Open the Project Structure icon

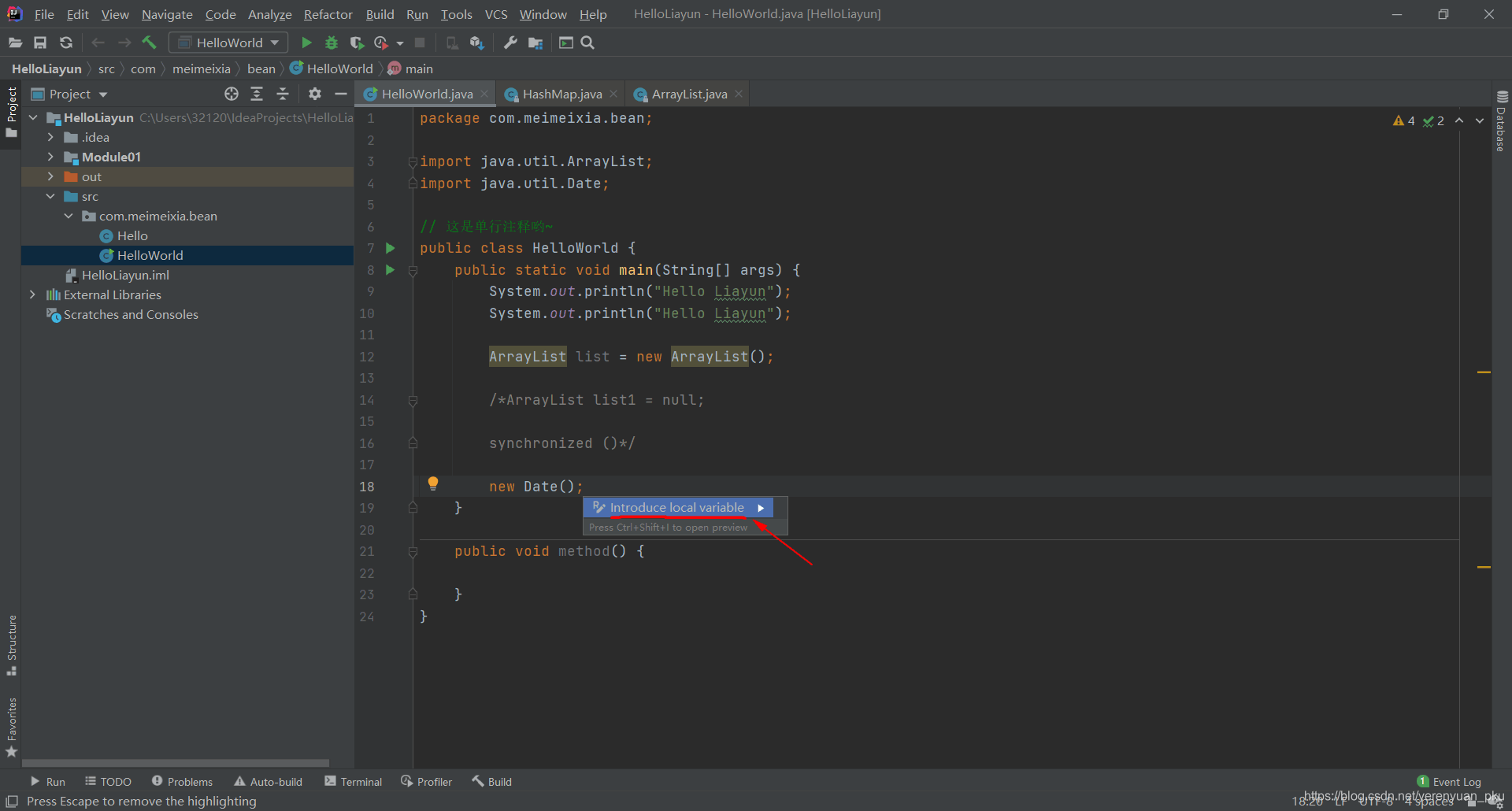(535, 43)
